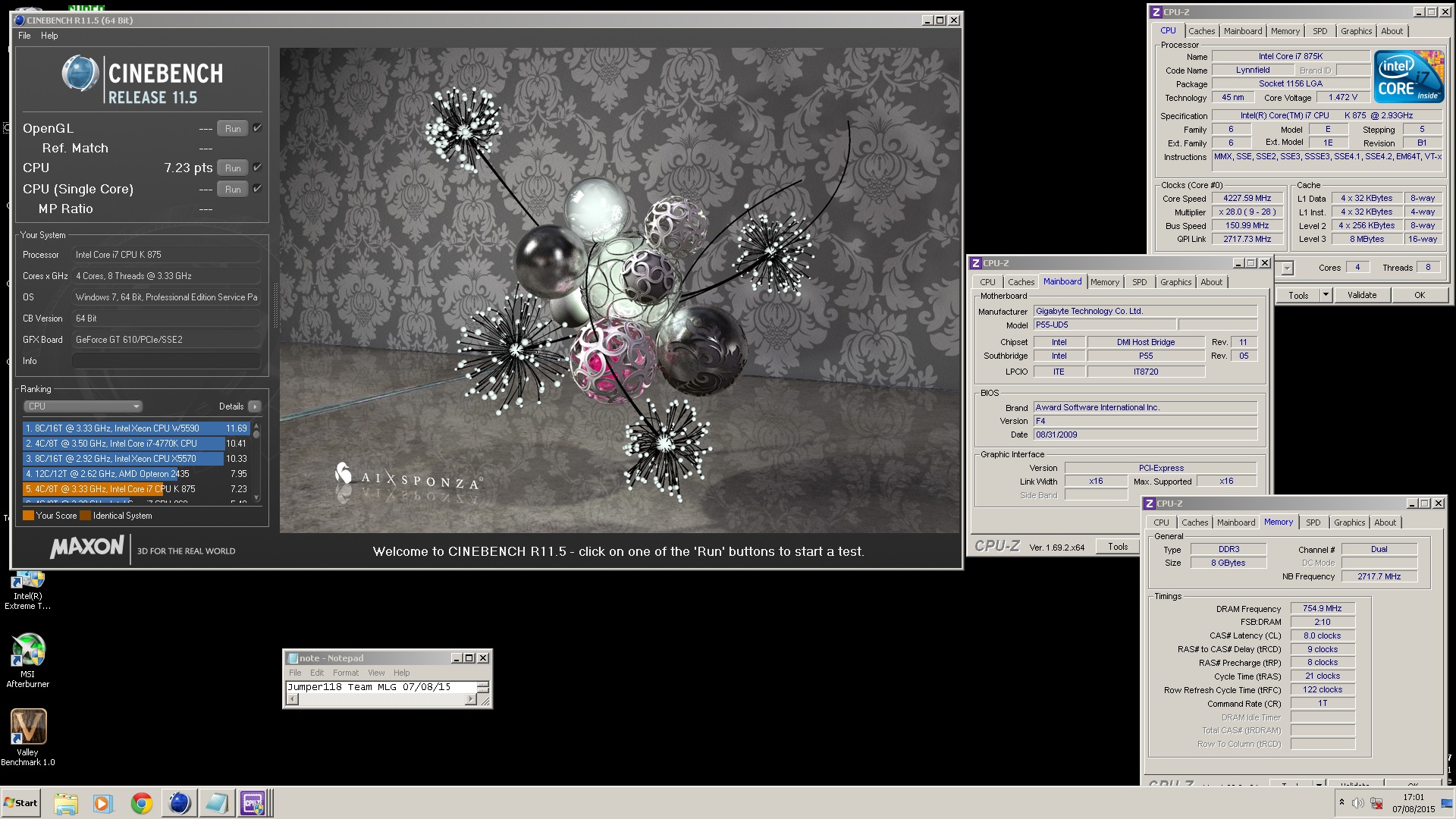1456x819 pixels.
Task: Click the top CPU-Z window title icon
Action: [x=1156, y=12]
